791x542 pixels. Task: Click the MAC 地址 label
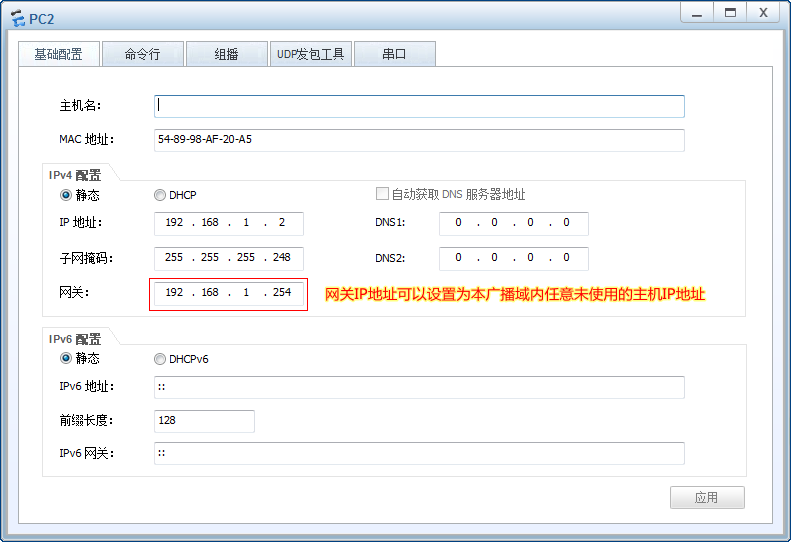(87, 139)
